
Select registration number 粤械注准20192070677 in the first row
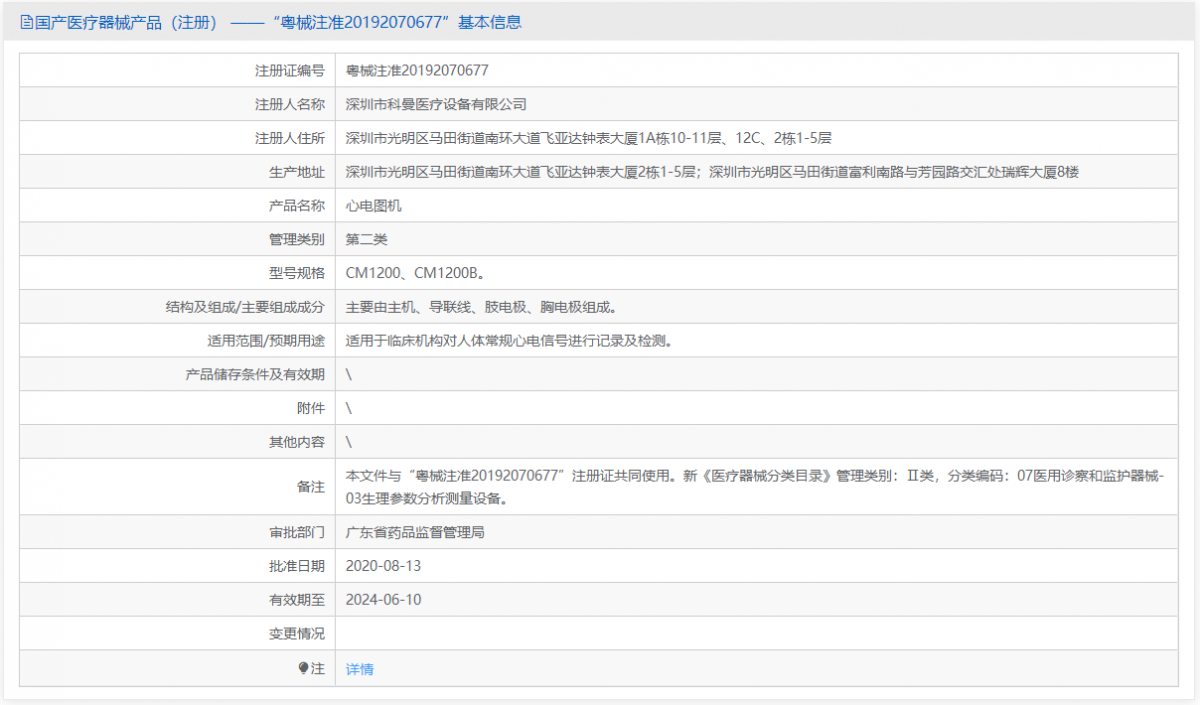click(417, 70)
